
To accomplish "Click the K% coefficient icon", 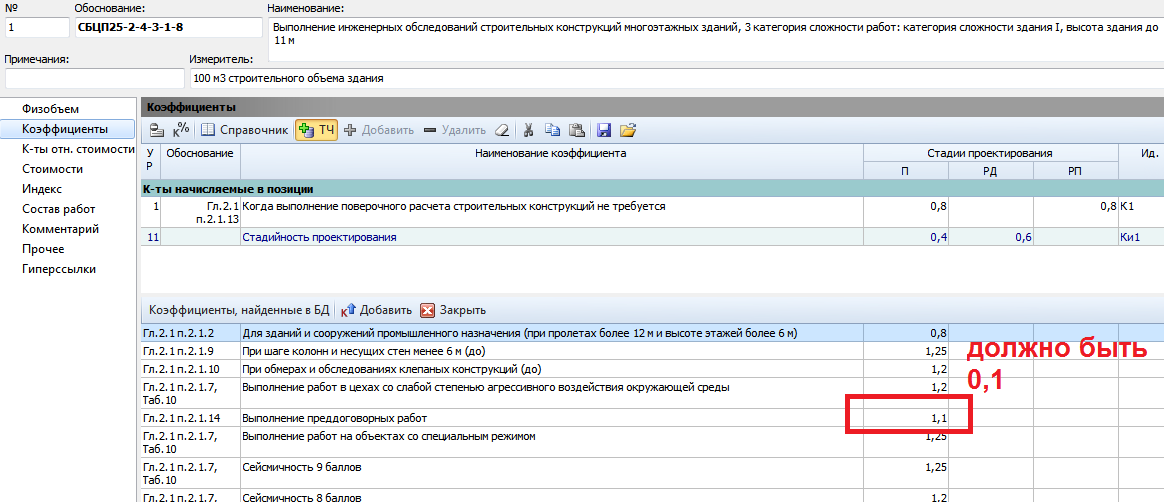I will click(x=181, y=130).
